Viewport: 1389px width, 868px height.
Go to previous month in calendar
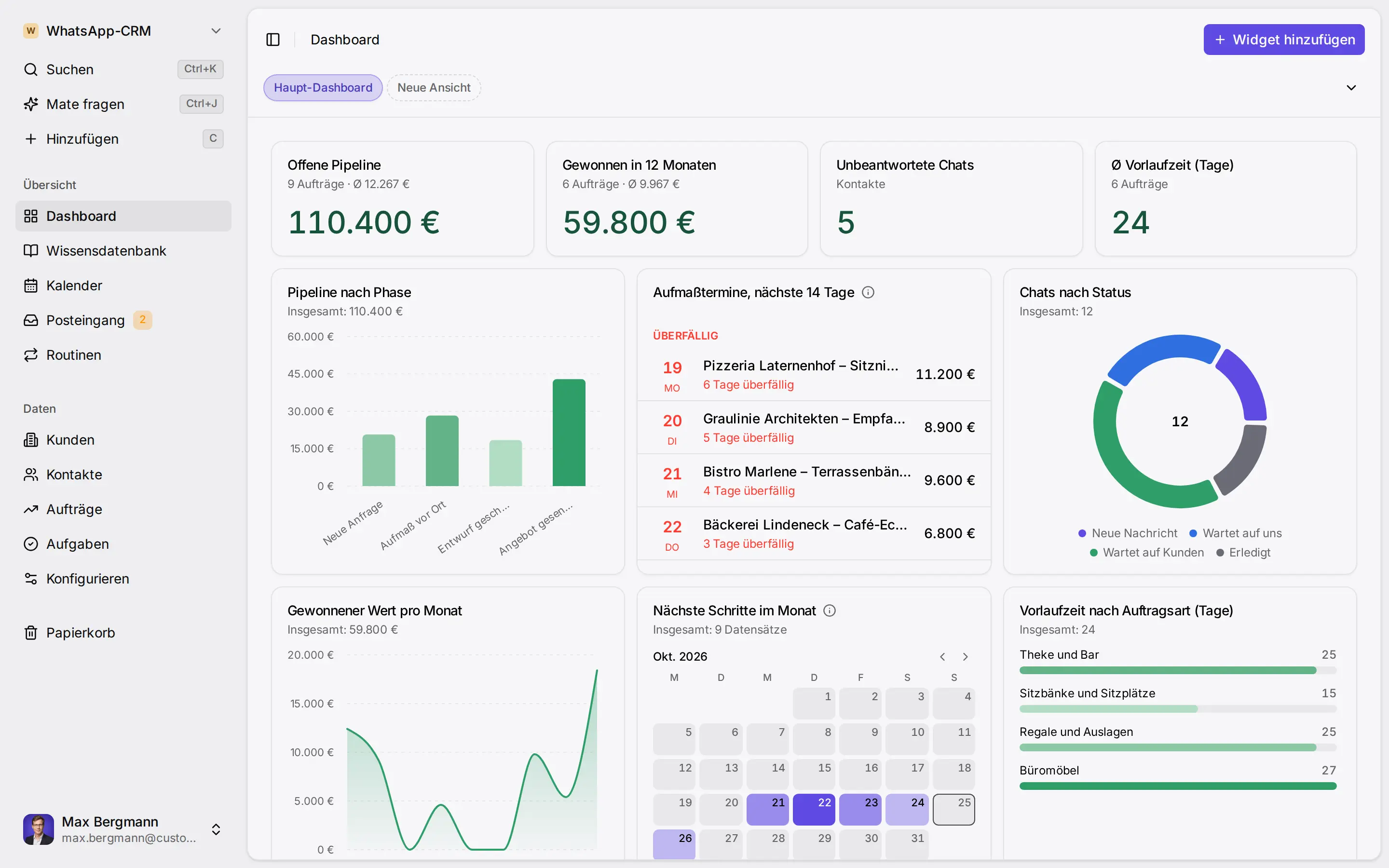[942, 657]
